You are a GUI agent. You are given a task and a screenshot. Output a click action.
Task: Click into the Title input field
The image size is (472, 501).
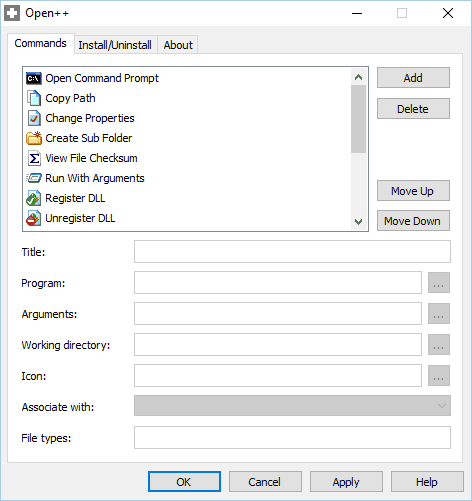[292, 252]
